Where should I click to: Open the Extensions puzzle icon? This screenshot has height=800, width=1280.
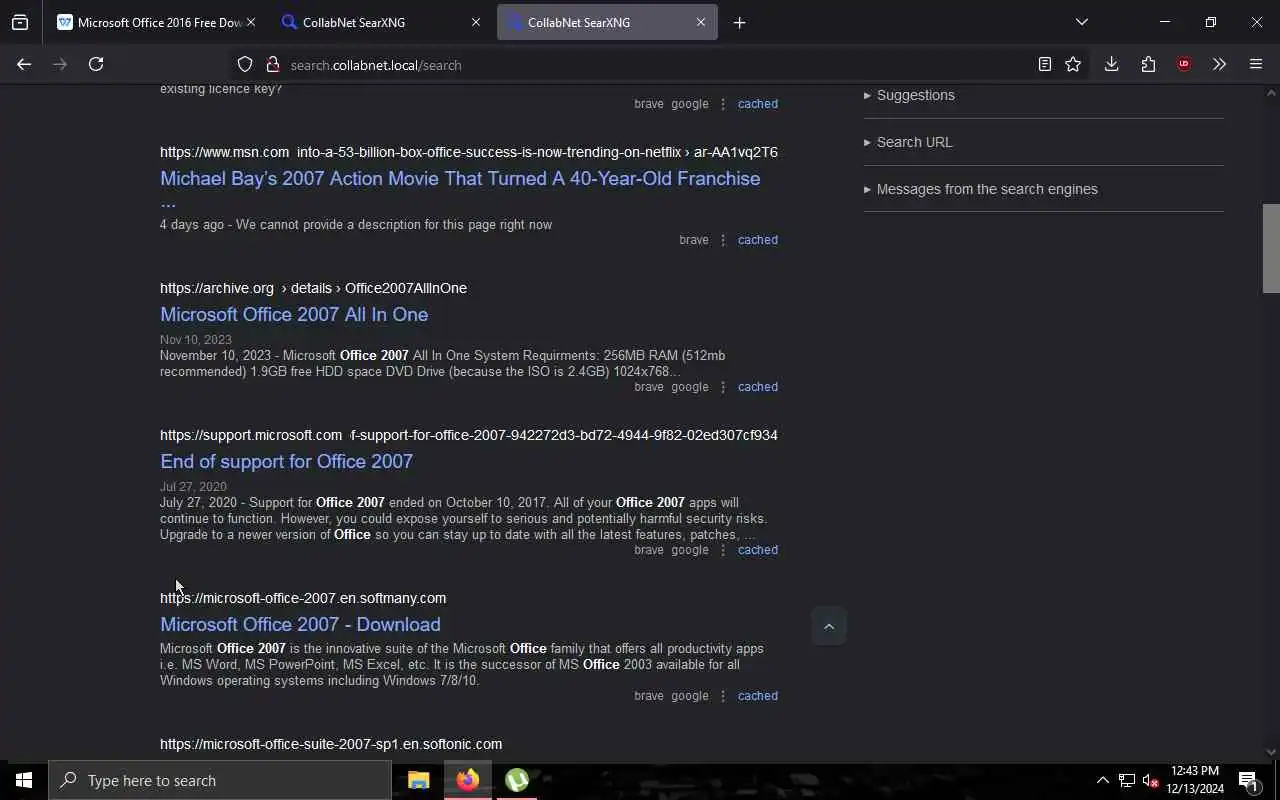pyautogui.click(x=1148, y=64)
